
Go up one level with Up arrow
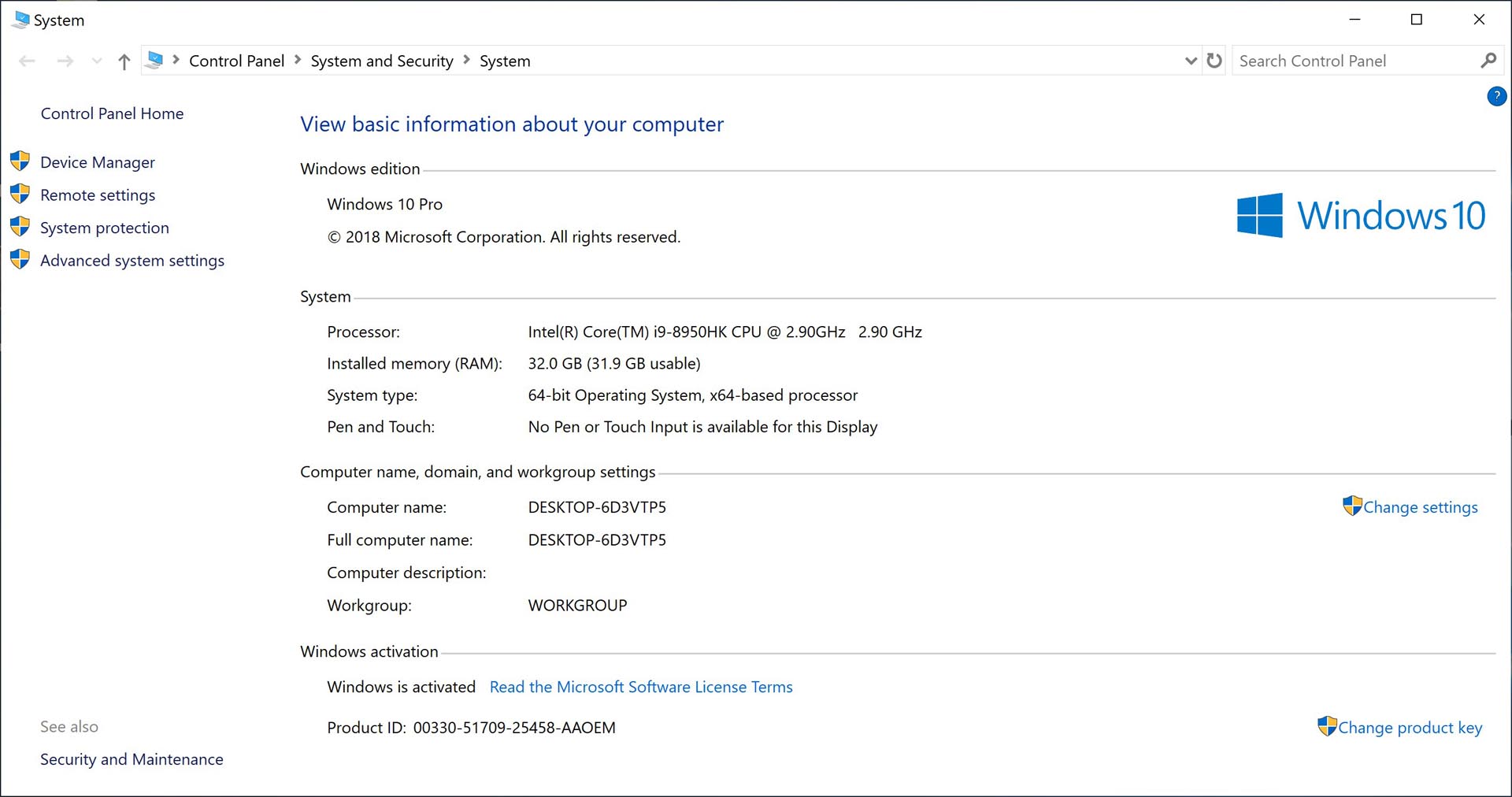[x=124, y=61]
